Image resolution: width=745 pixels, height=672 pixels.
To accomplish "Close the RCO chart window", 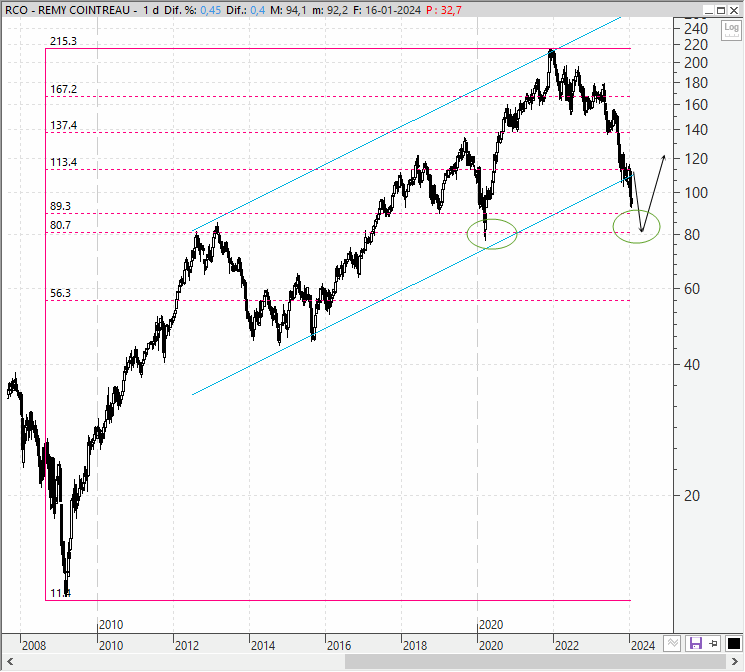I will (734, 10).
